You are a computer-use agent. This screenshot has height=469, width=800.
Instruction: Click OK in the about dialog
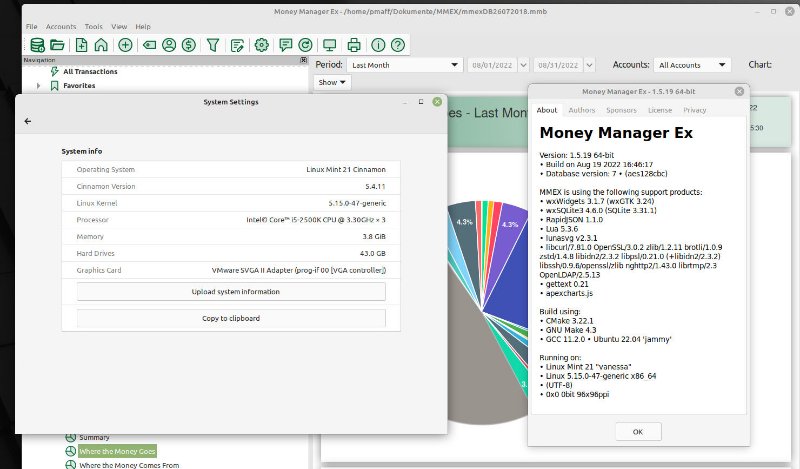pyautogui.click(x=638, y=432)
